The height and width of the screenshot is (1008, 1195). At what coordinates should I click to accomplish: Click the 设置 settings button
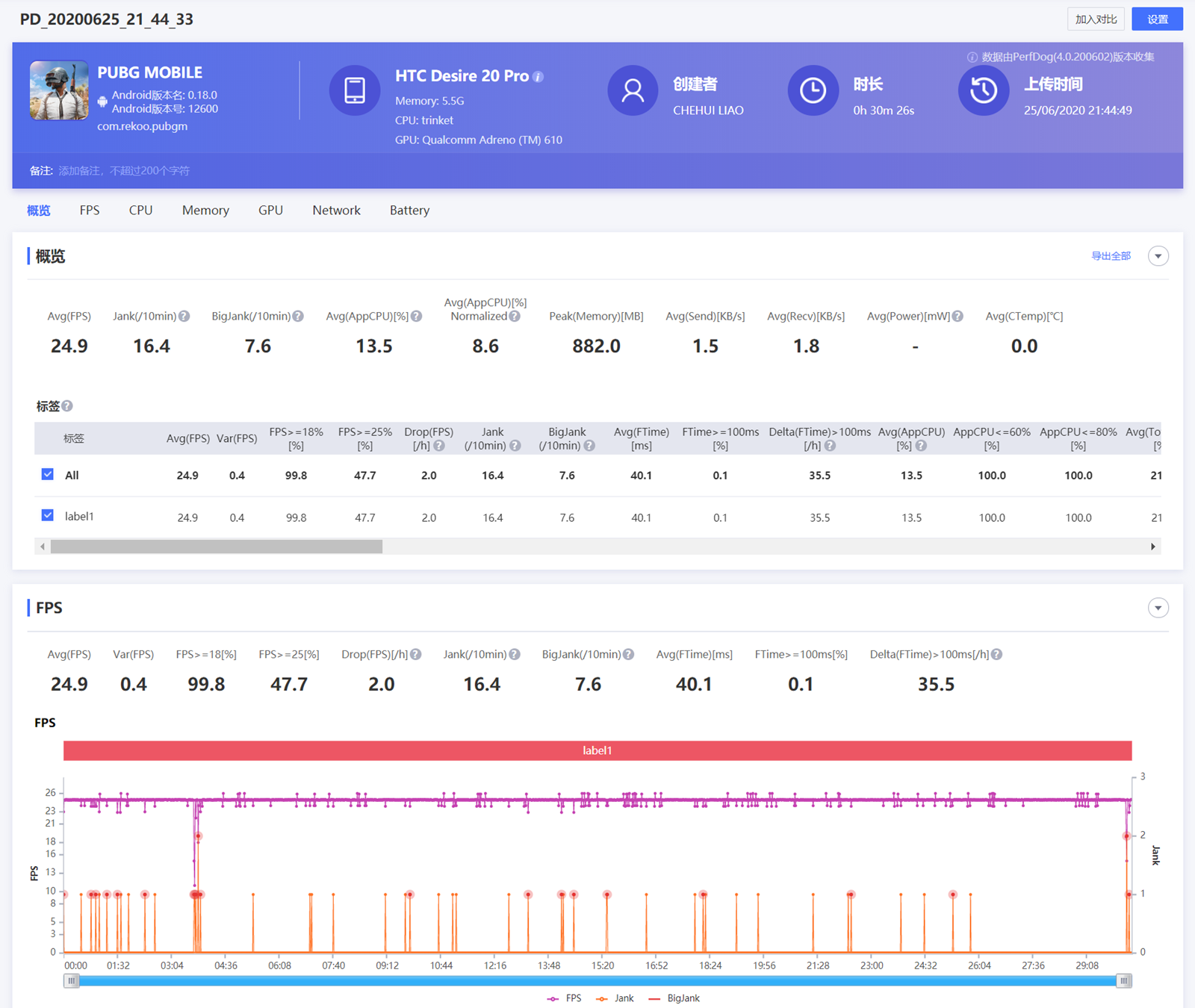point(1157,19)
